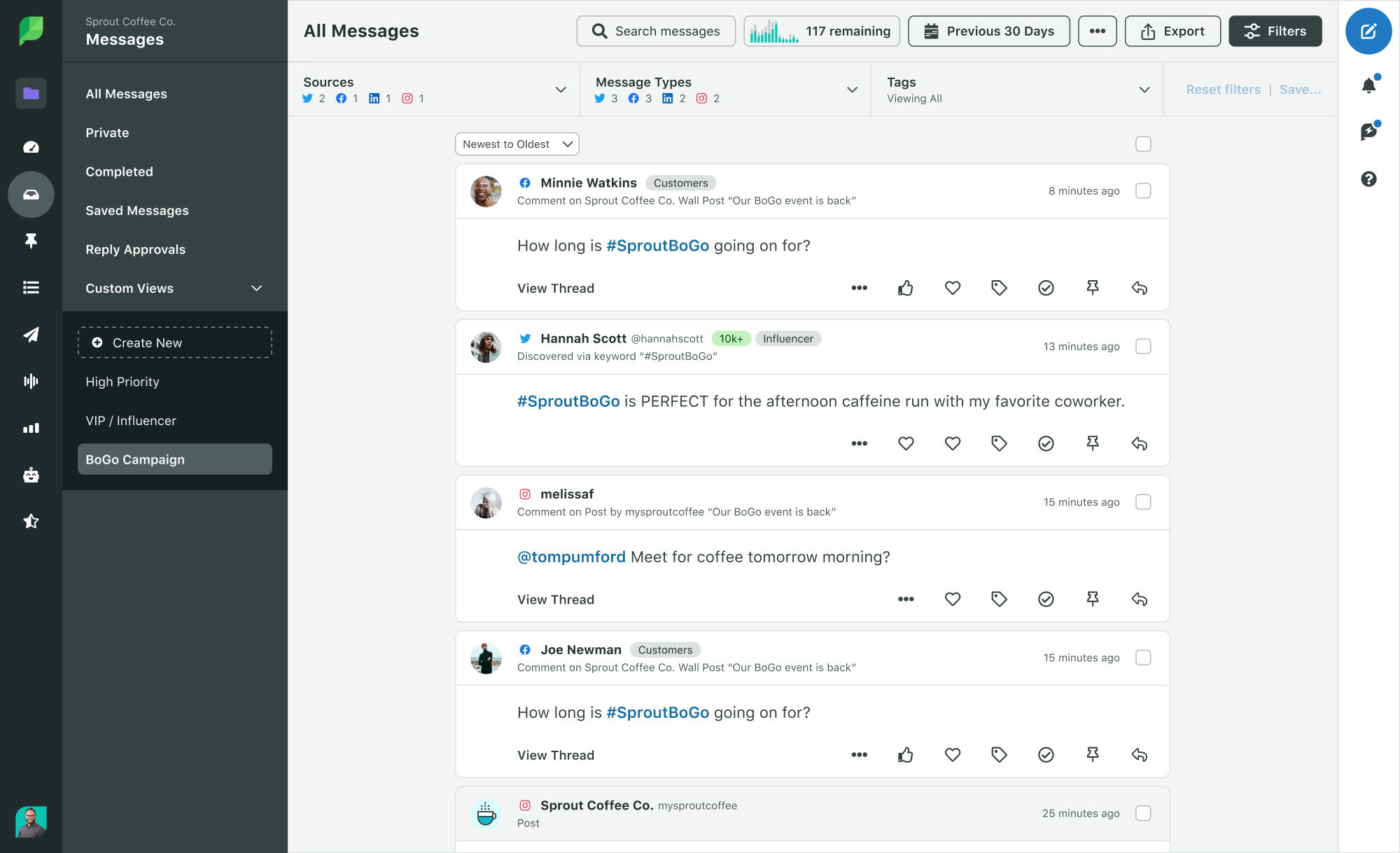Click the robot Automation sidebar icon
This screenshot has width=1400, height=853.
(x=31, y=475)
